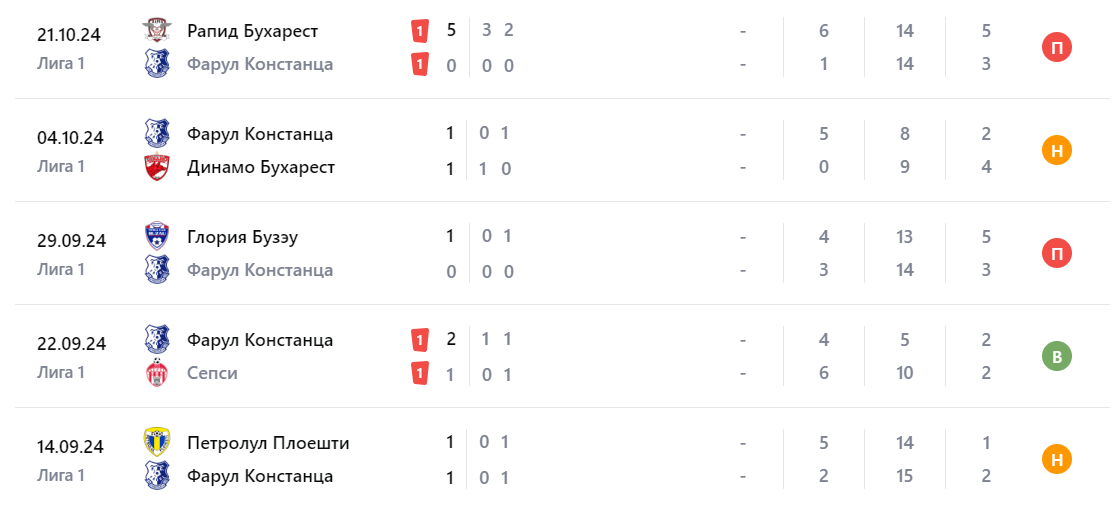
Task: Click the Sepsi club crest
Action: (156, 373)
